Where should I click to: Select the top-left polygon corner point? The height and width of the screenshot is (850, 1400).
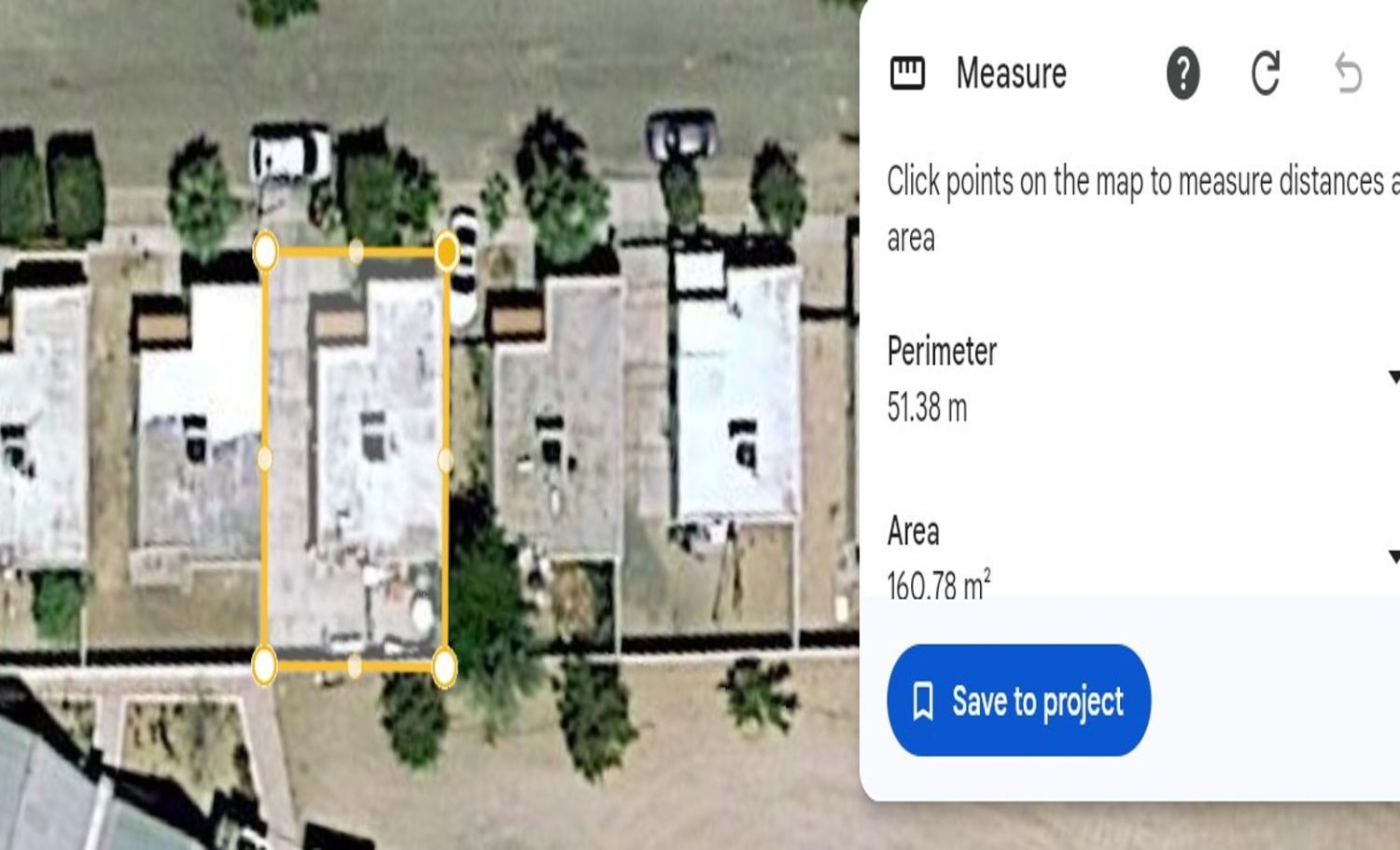tap(265, 251)
